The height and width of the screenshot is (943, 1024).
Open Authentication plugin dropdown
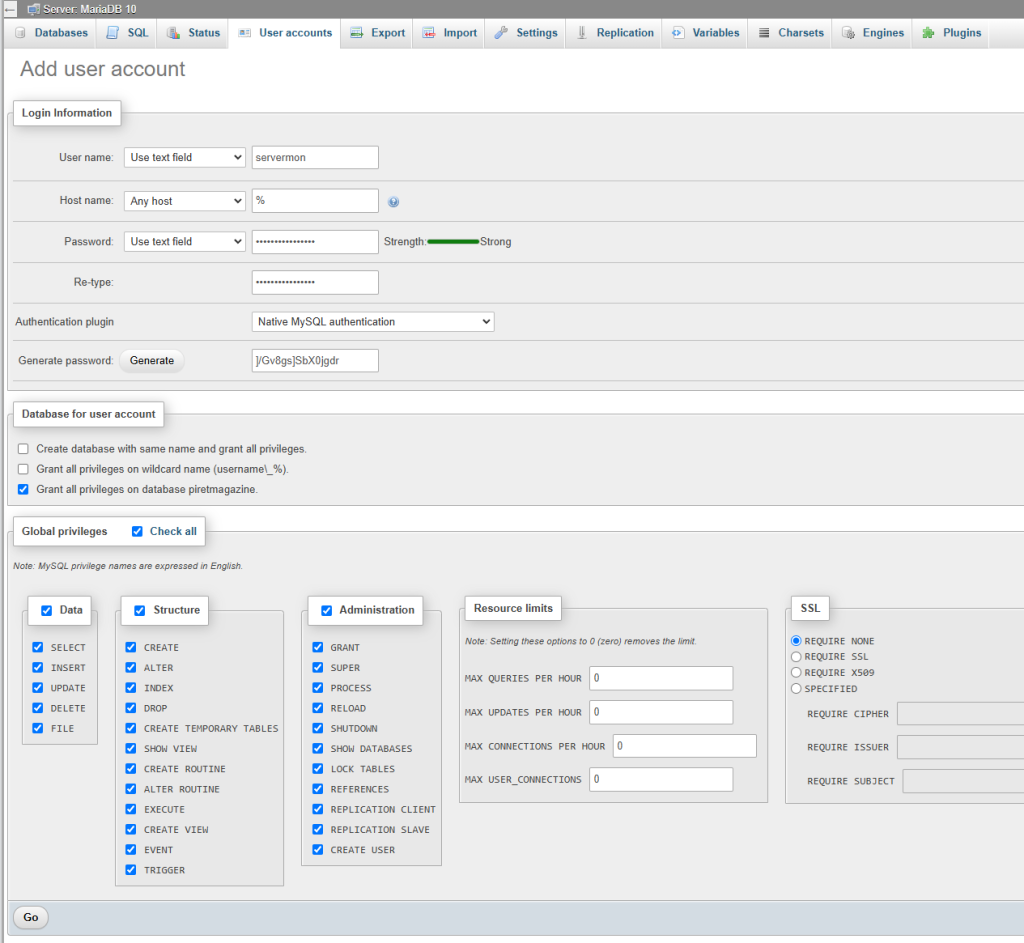(373, 322)
